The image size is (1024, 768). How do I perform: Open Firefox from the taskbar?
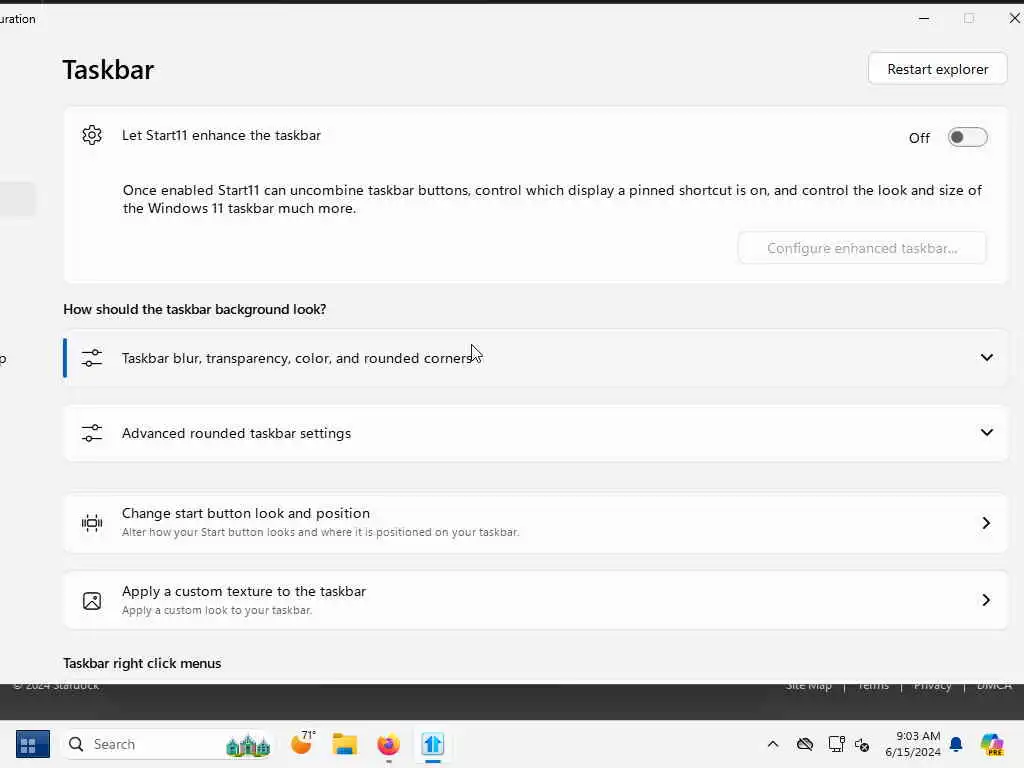click(x=389, y=744)
